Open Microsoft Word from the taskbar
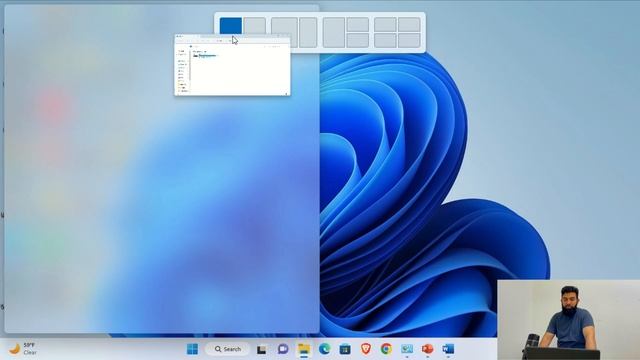This screenshot has width=640, height=360. point(448,349)
